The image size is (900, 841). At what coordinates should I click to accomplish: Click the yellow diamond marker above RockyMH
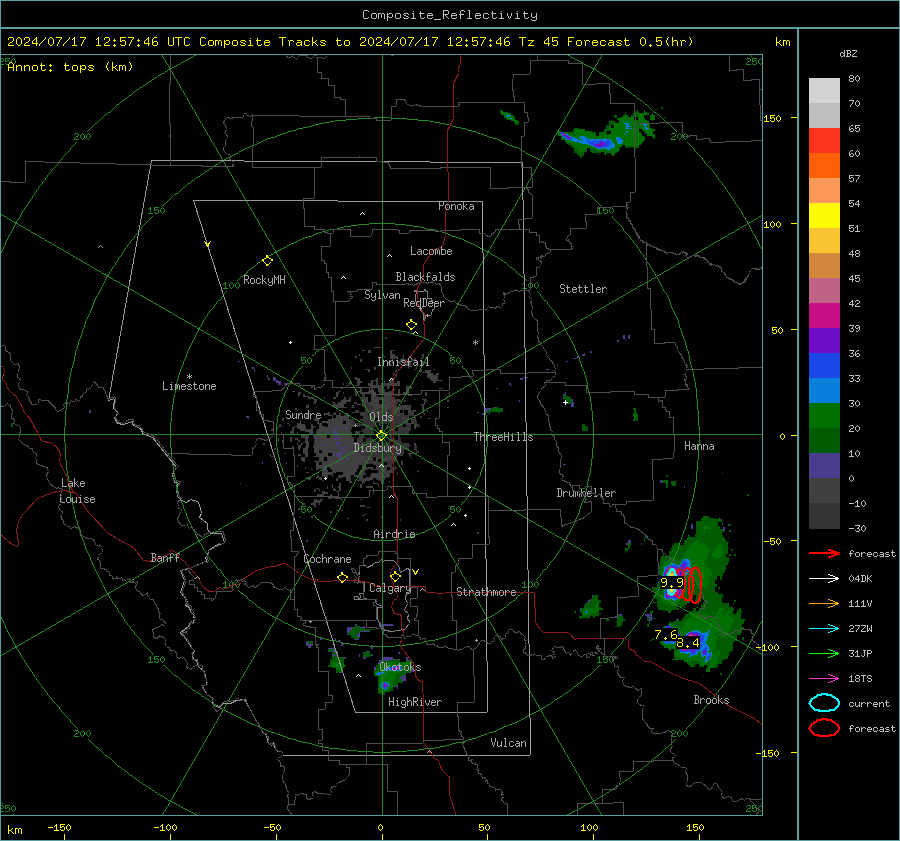point(267,261)
